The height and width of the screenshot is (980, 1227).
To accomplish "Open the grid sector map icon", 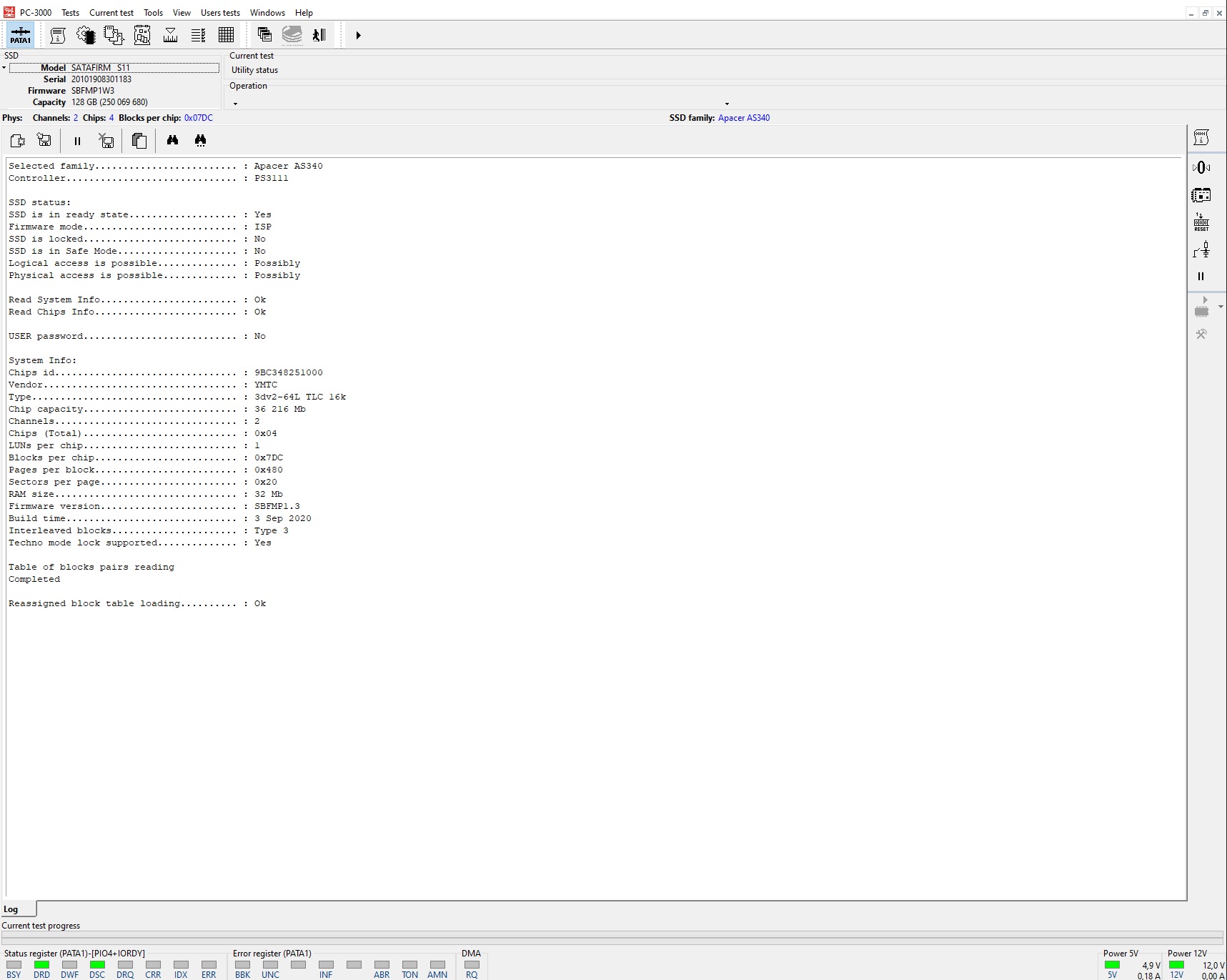I will click(227, 35).
